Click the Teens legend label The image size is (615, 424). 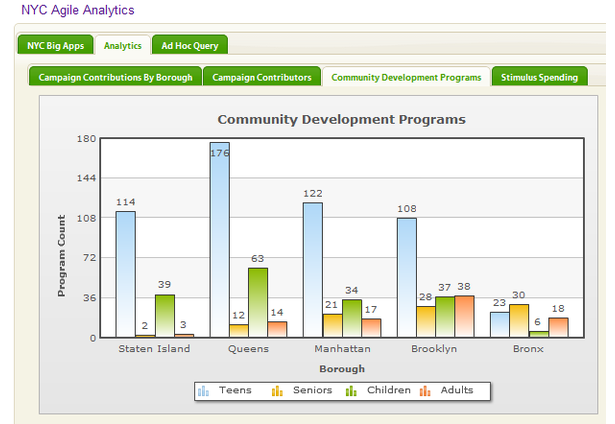pos(235,390)
